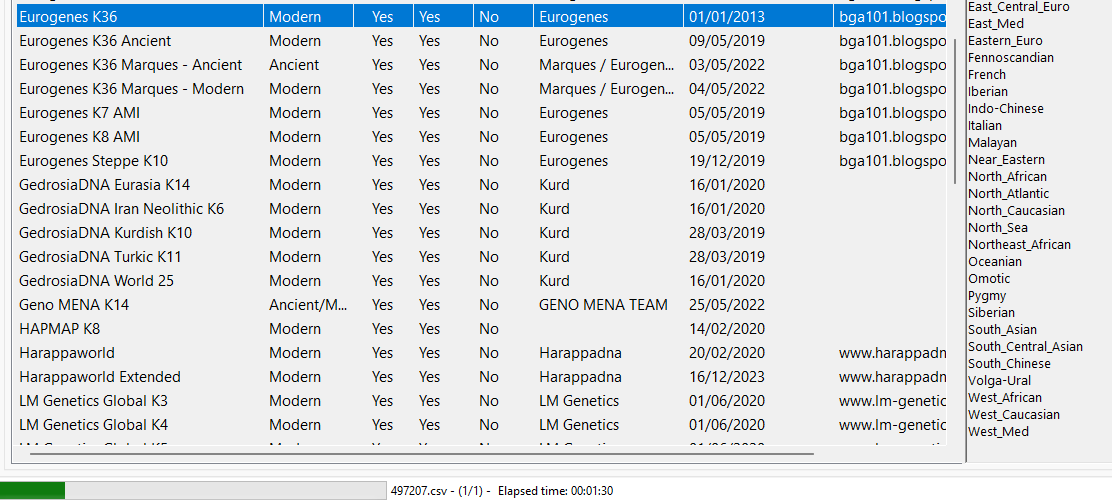This screenshot has width=1112, height=500.
Task: Choose the Eurogenes Steppe K10 calculator
Action: (93, 161)
